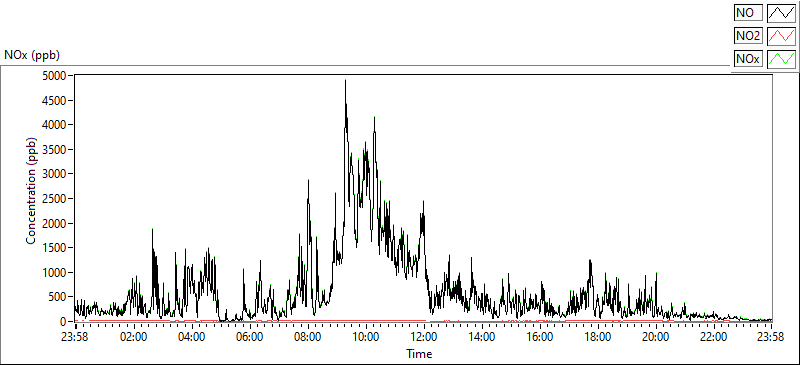Click the Time axis label

pos(419,354)
